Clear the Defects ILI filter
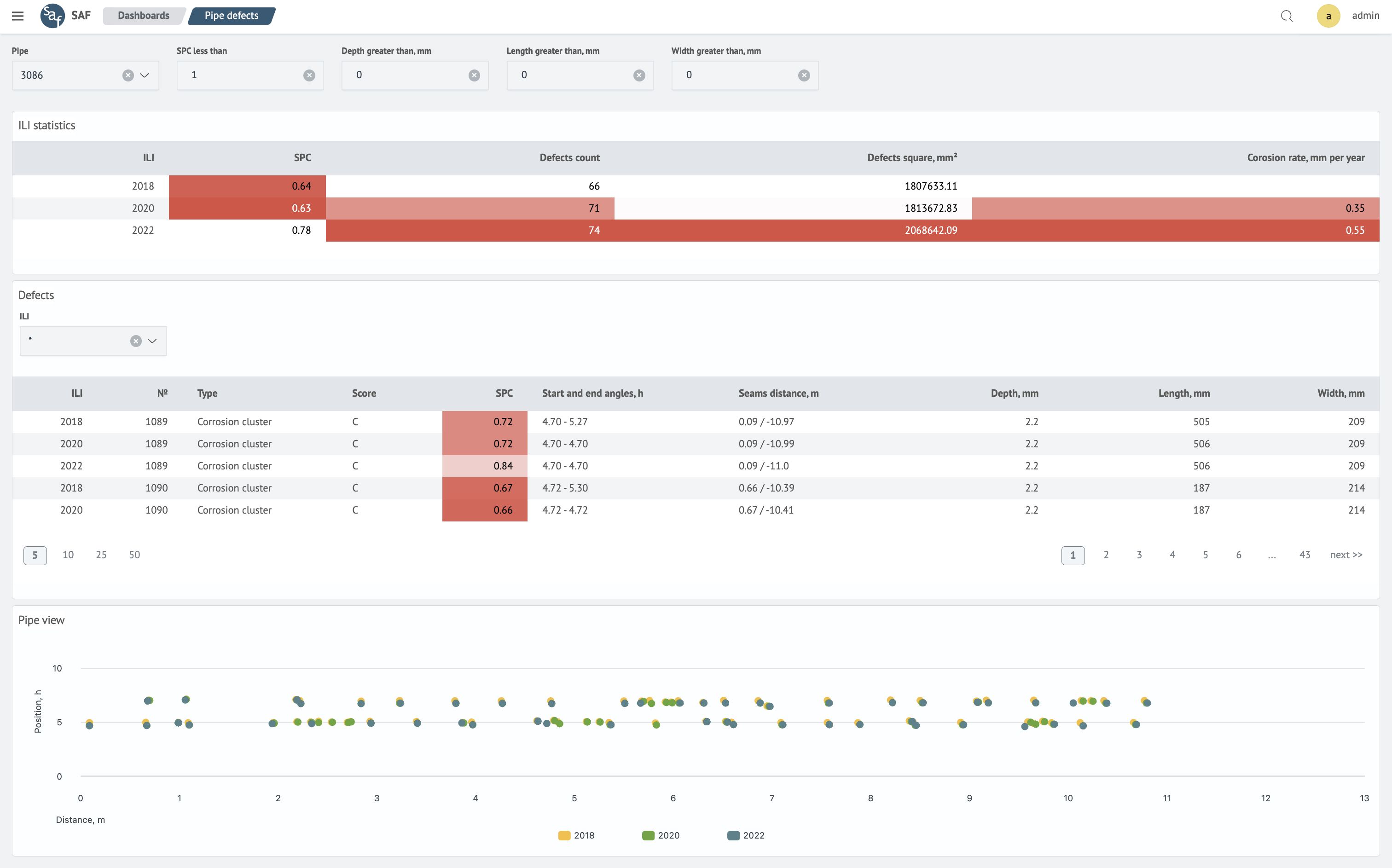Viewport: 1392px width, 868px height. click(x=135, y=341)
